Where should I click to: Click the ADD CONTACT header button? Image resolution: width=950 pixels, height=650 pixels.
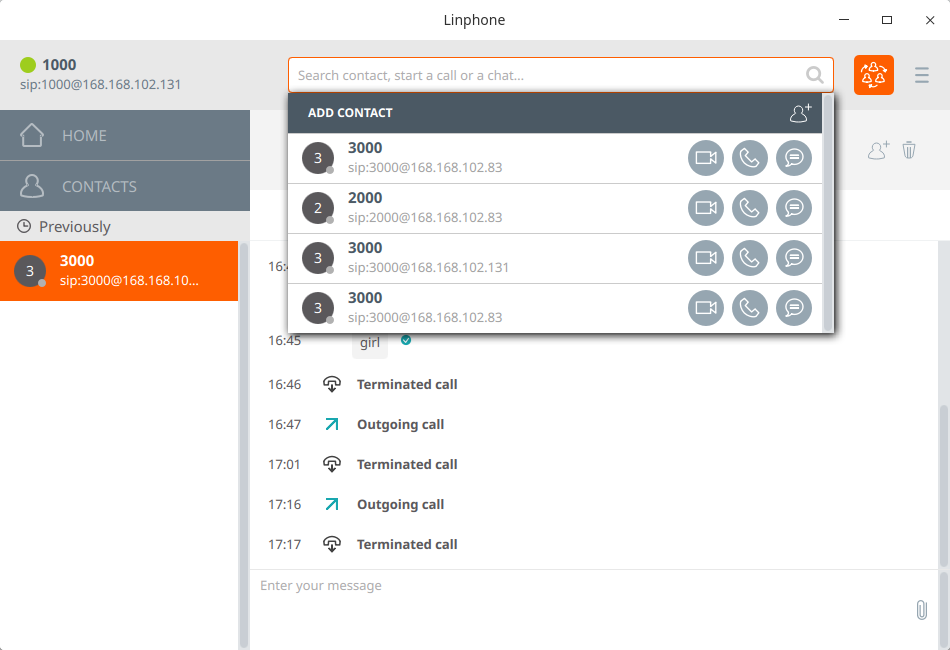tap(350, 113)
